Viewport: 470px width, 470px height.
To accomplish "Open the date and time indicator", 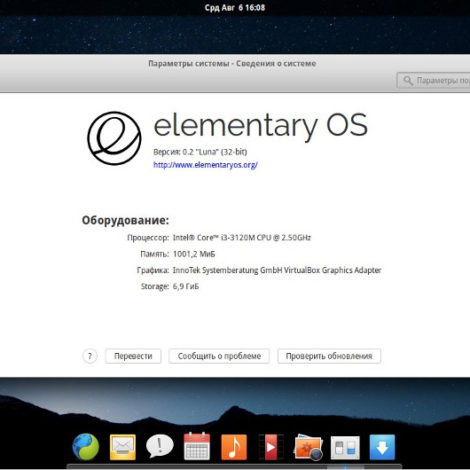I will tap(235, 7).
